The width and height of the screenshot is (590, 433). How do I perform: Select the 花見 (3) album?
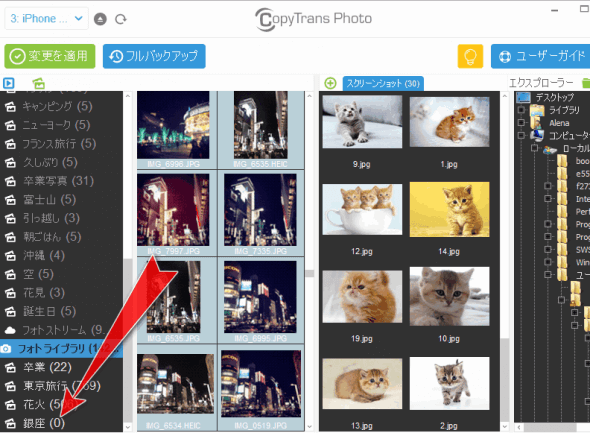61,293
